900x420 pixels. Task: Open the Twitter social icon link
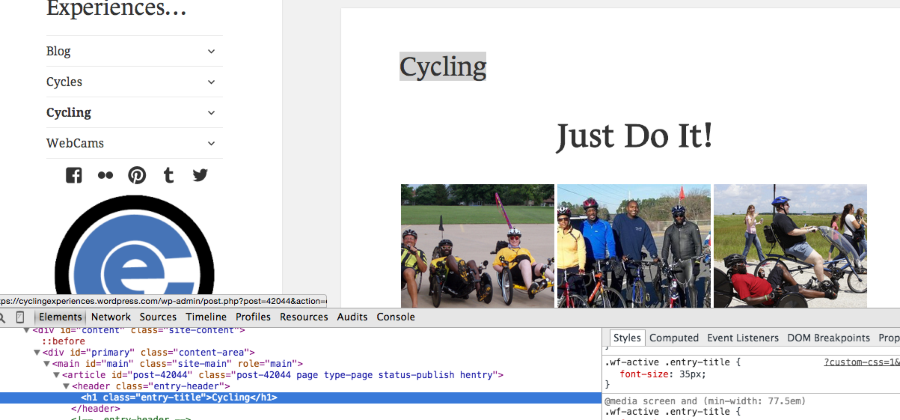click(x=200, y=175)
